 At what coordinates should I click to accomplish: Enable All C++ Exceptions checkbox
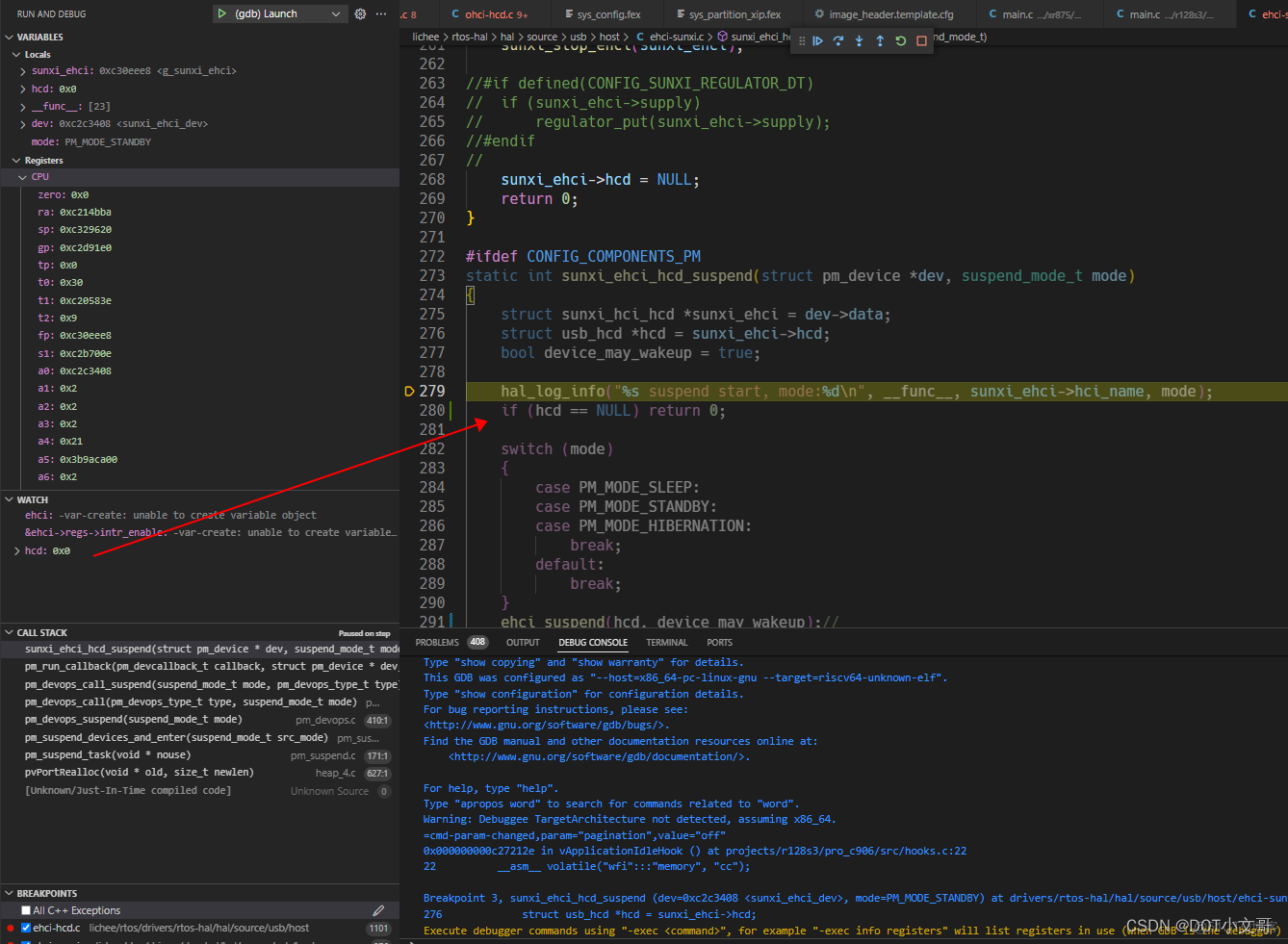pos(26,910)
